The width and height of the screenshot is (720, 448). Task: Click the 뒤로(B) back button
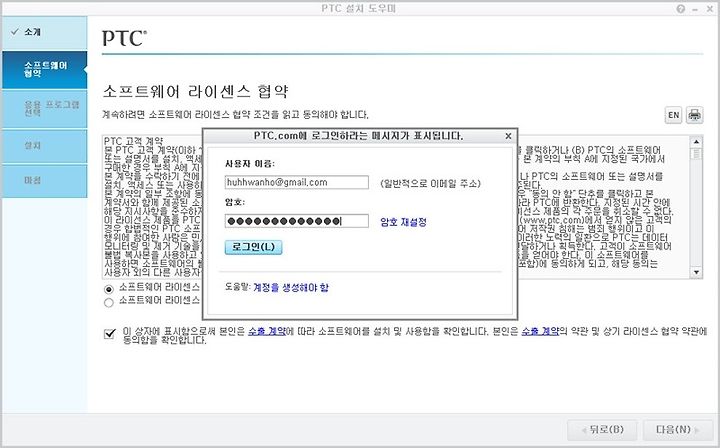pos(602,430)
